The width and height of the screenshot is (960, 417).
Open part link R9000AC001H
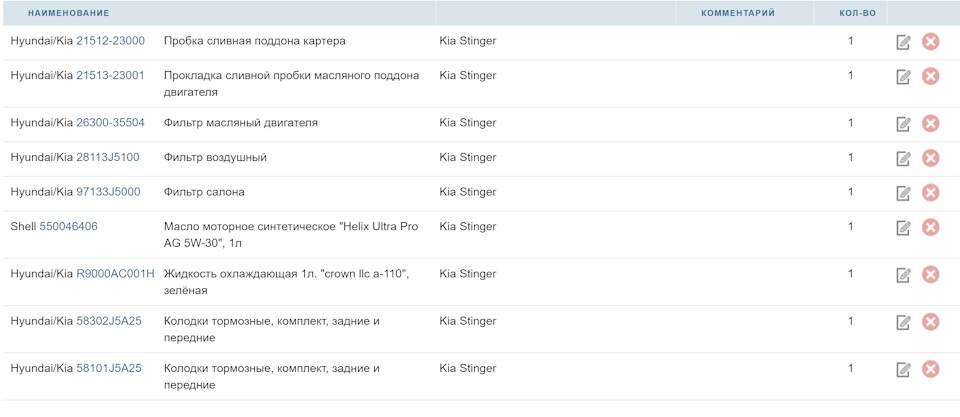[115, 274]
